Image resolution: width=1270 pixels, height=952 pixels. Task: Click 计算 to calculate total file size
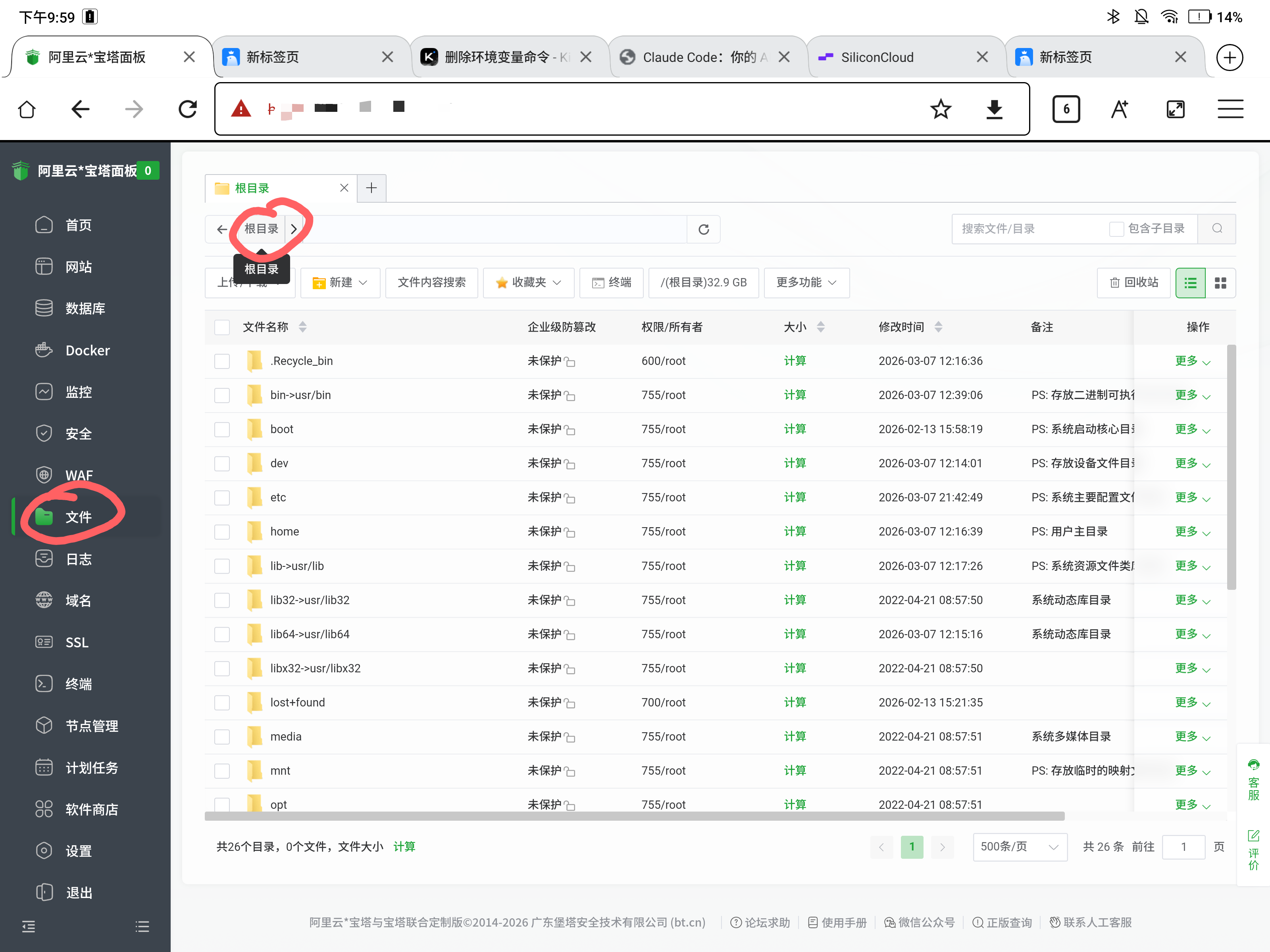coord(404,846)
